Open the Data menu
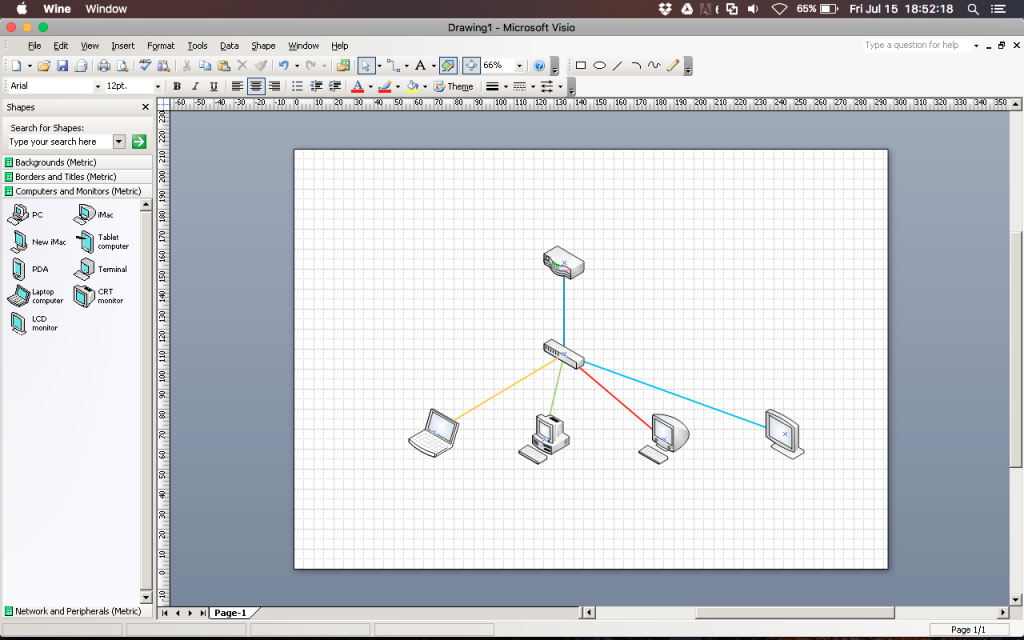 pos(229,46)
